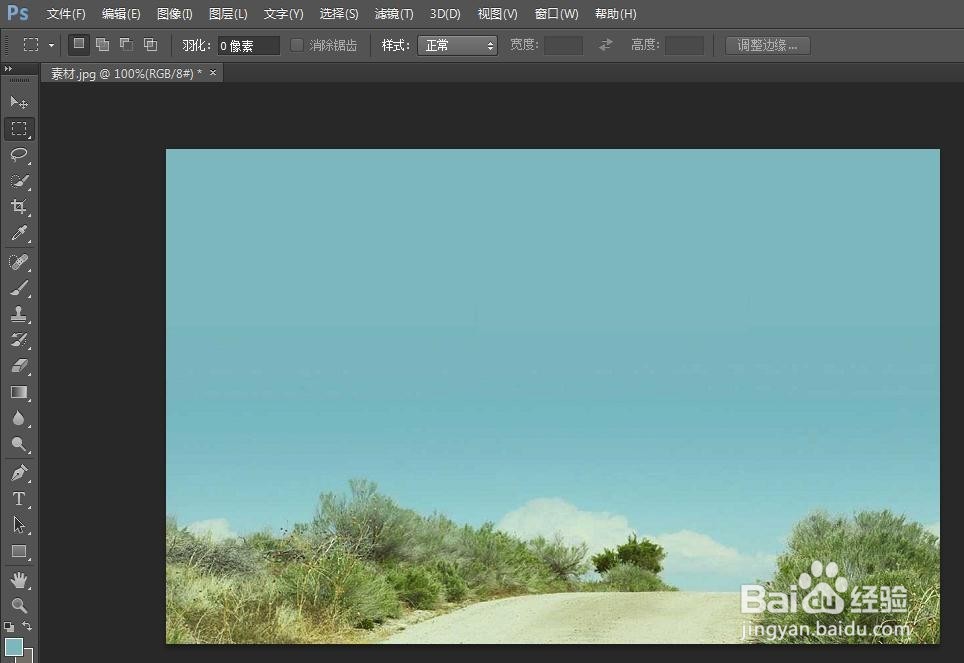Close the 素材.jpg document tab
The image size is (964, 663).
[213, 73]
